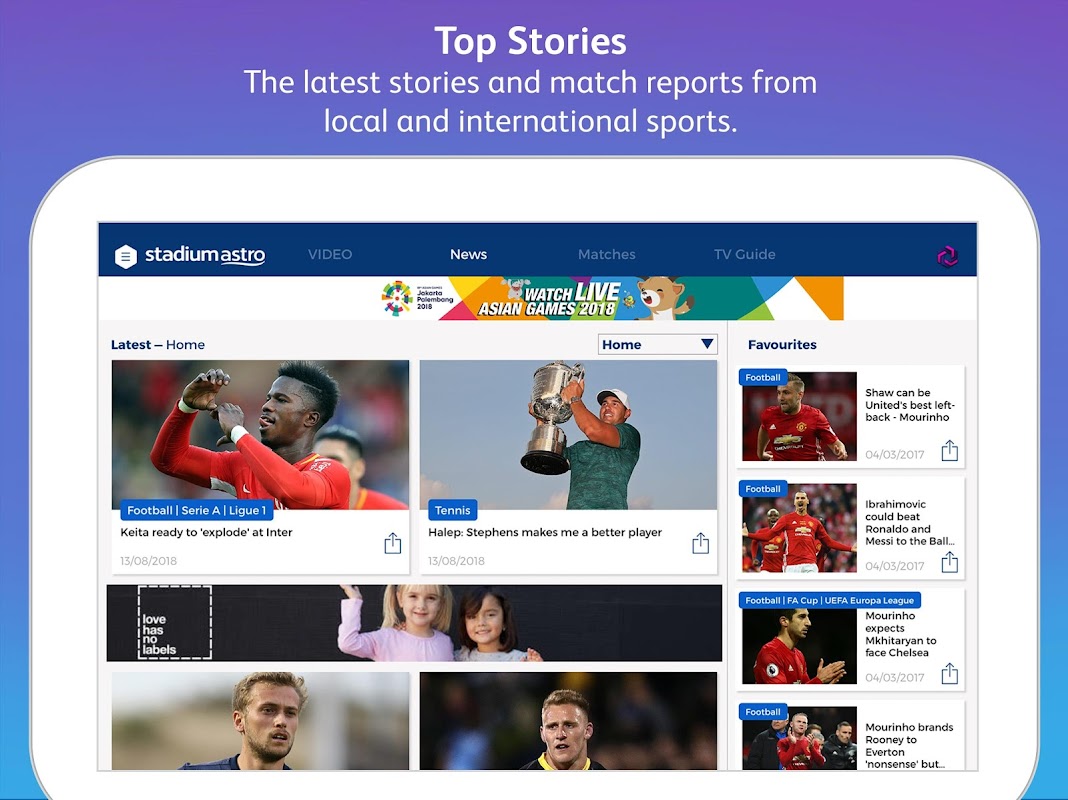The width and height of the screenshot is (1068, 800).
Task: Click the purple swirl icon in header
Action: tap(947, 256)
